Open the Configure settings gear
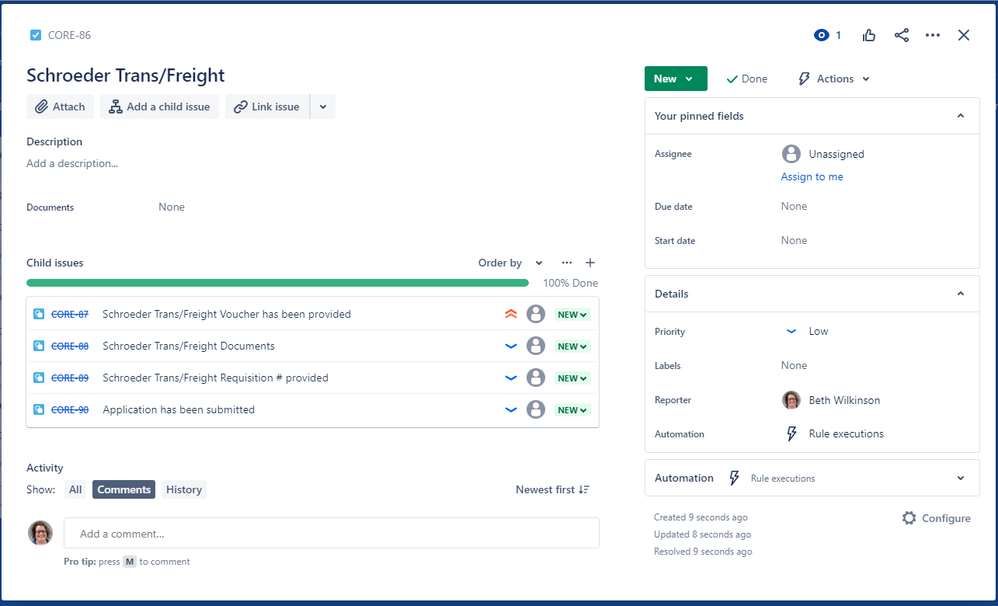 pyautogui.click(x=908, y=518)
